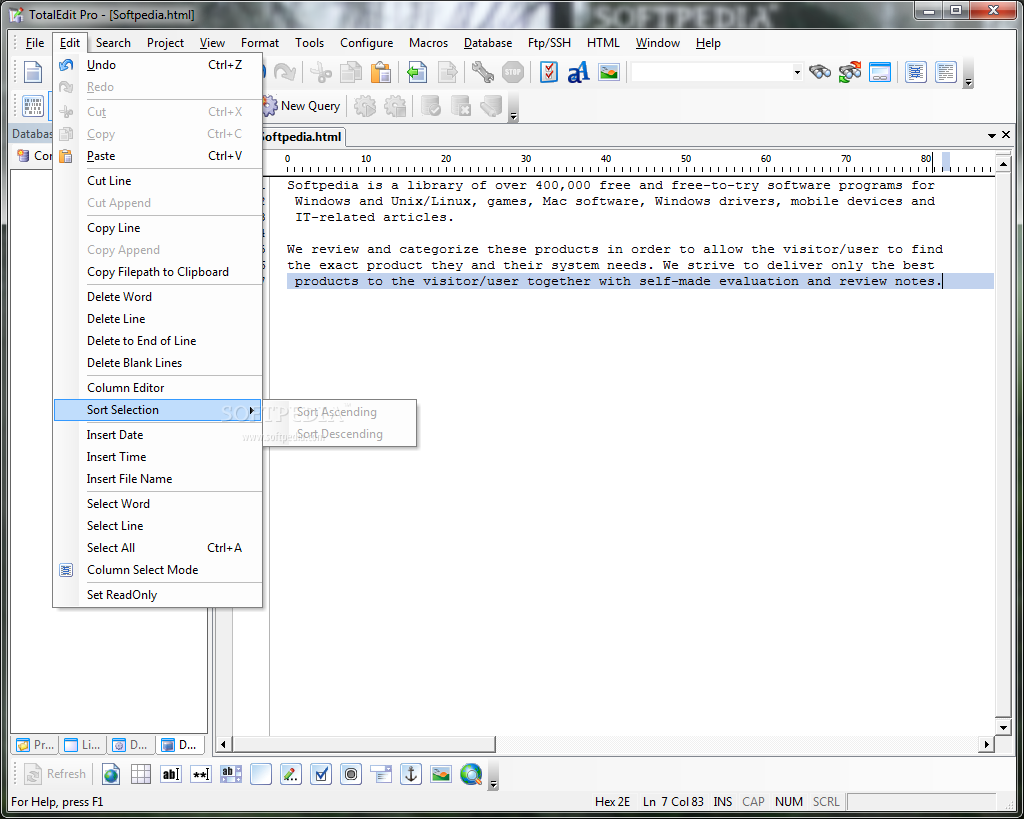Click the INS status bar indicator
The width and height of the screenshot is (1024, 819).
coord(722,801)
